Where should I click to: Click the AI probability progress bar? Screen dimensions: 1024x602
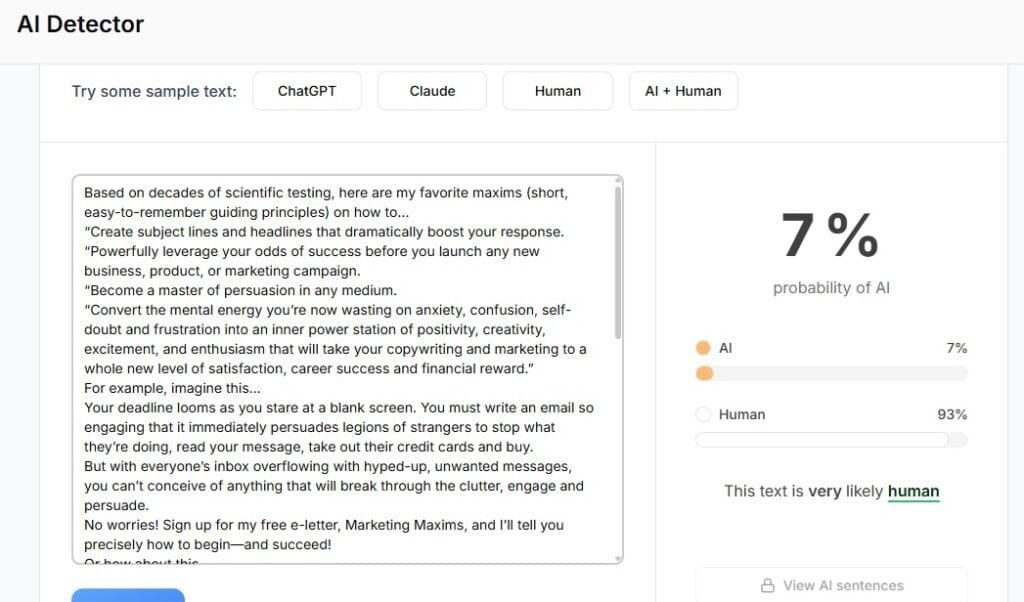(x=831, y=374)
